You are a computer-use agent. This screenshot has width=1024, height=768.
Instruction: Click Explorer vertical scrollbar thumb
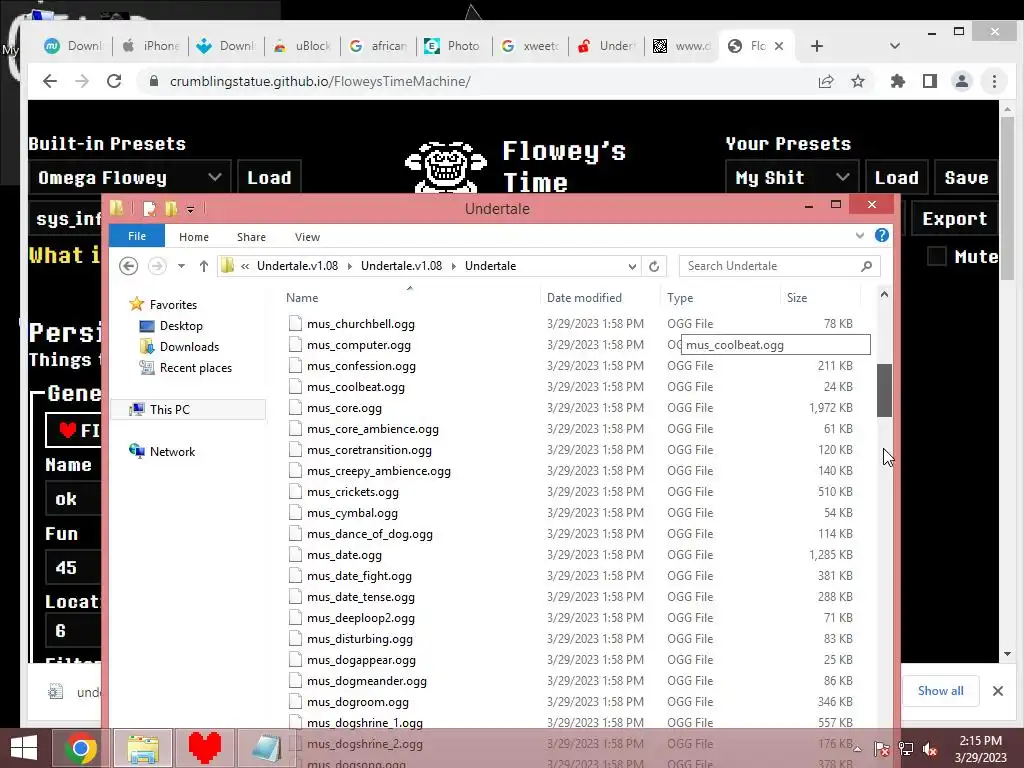[884, 390]
